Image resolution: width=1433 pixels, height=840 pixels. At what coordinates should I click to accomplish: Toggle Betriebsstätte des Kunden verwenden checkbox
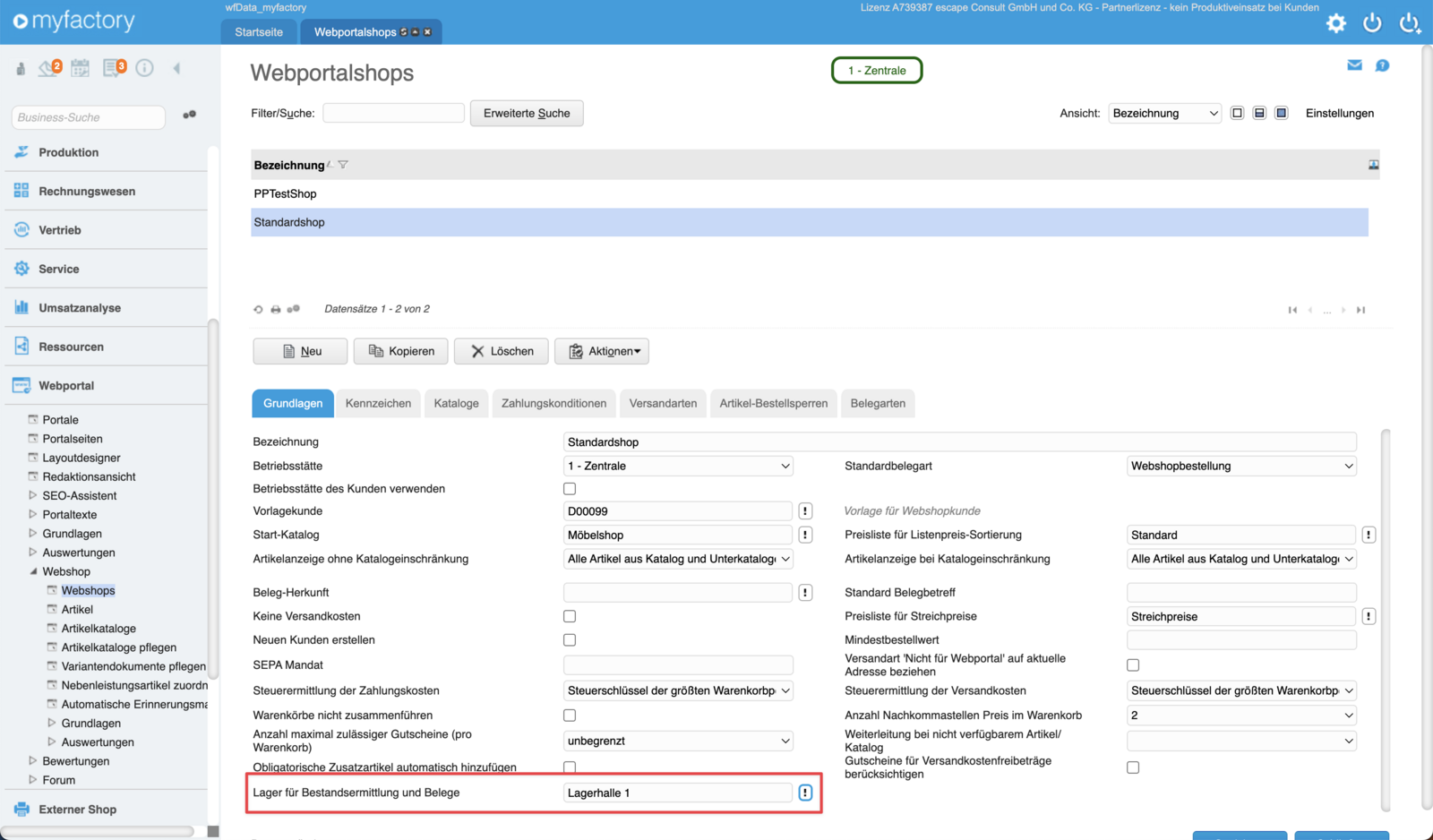point(570,489)
